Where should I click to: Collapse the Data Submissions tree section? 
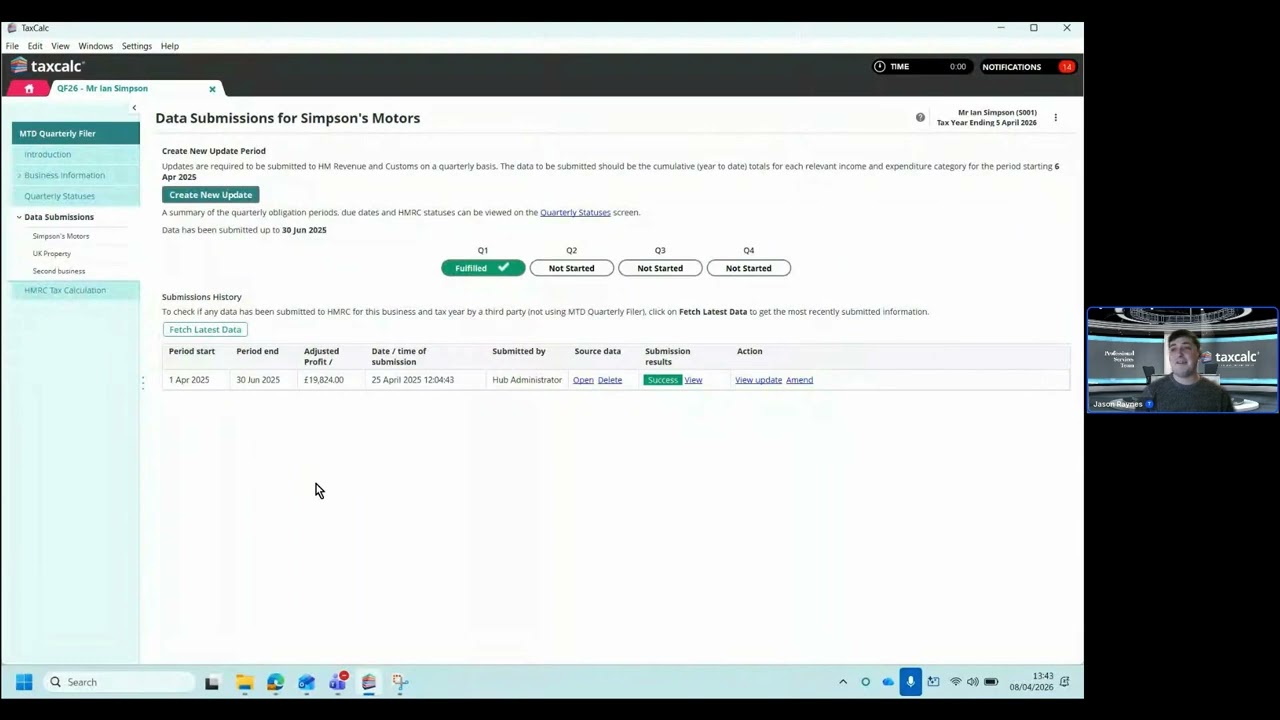(x=19, y=217)
